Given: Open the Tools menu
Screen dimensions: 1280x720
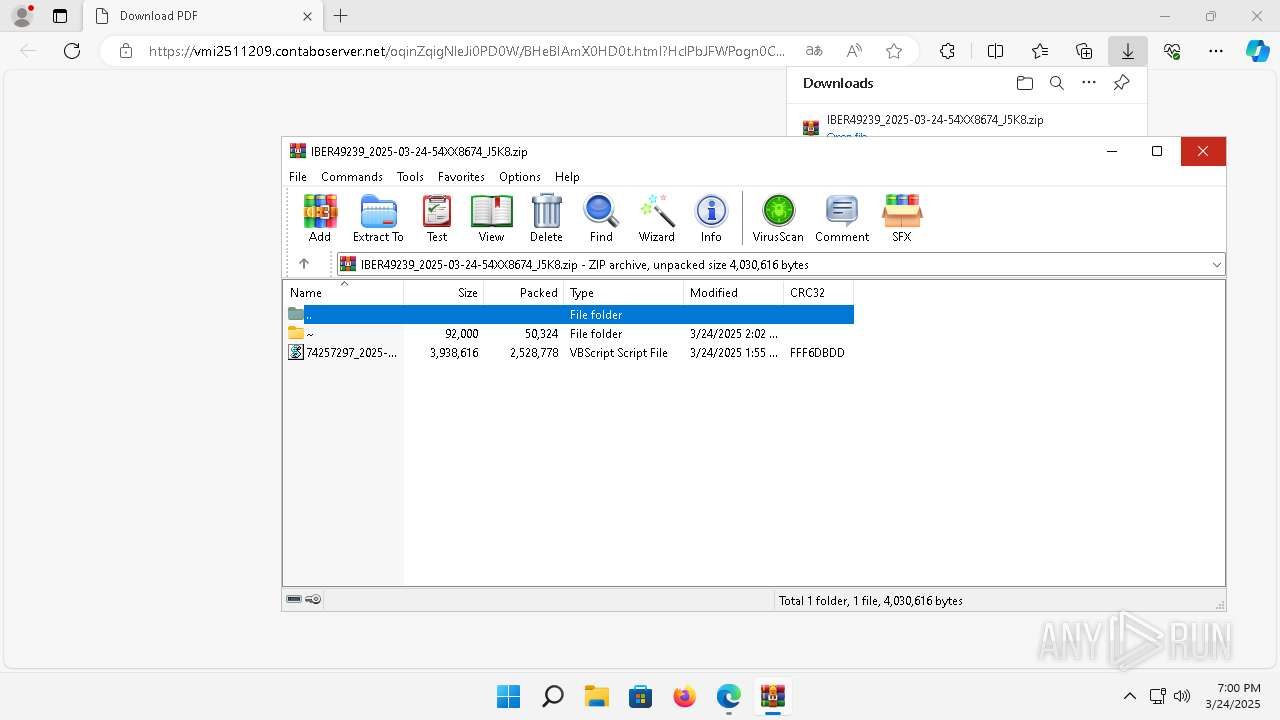Looking at the screenshot, I should click(x=410, y=176).
